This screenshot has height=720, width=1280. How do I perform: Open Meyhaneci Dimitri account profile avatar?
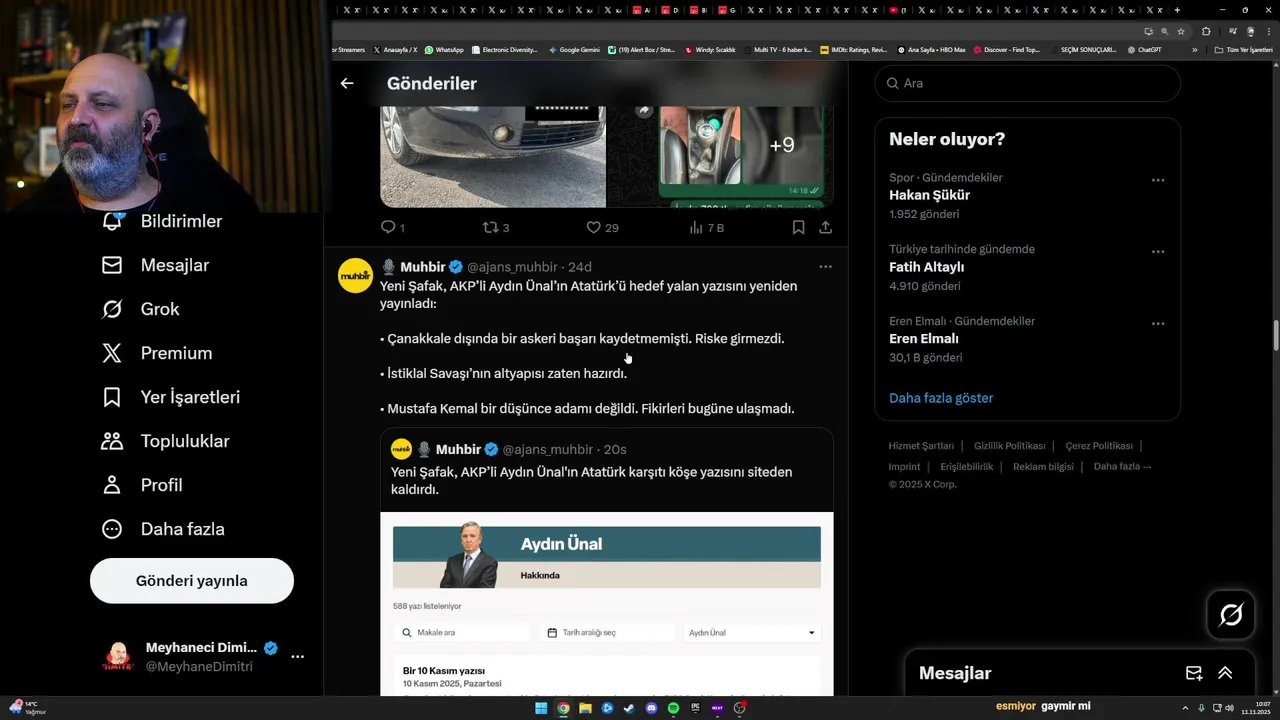pos(118,657)
